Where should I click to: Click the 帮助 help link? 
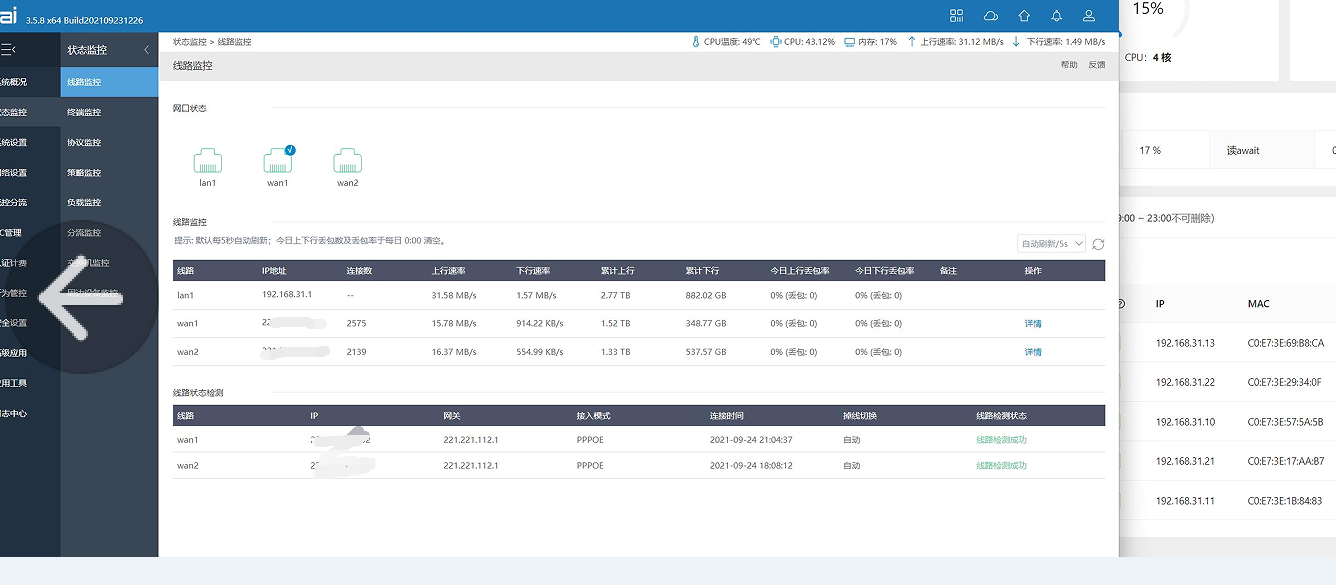pos(1069,65)
